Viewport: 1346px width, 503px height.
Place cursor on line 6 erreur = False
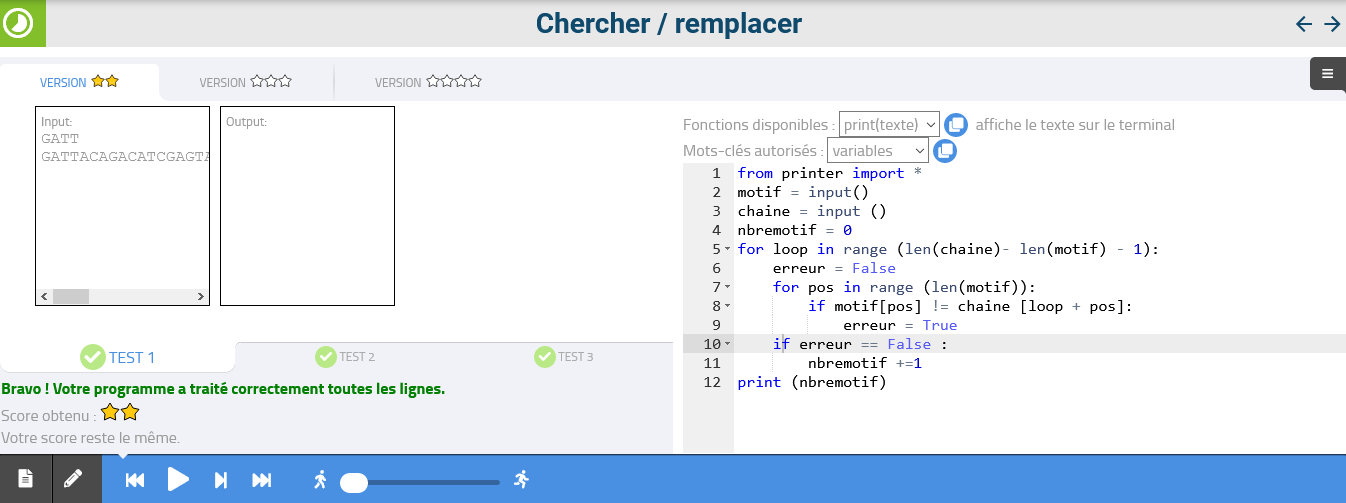click(834, 269)
